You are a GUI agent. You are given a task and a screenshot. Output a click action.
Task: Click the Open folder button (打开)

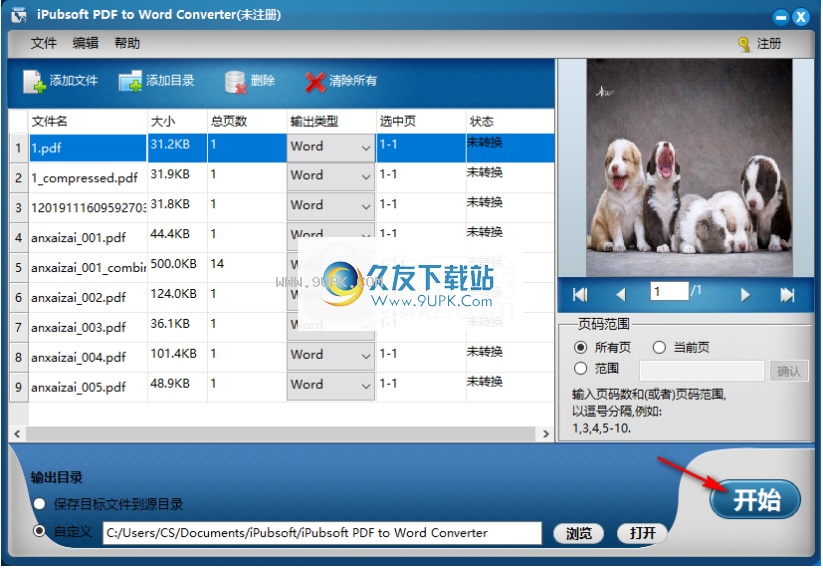[642, 533]
